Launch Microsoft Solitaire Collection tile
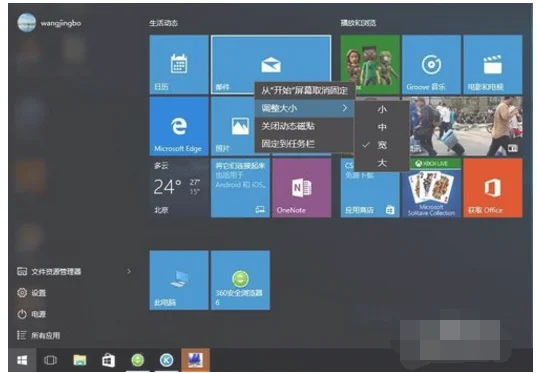Viewport: 537px width, 373px height. [x=431, y=187]
